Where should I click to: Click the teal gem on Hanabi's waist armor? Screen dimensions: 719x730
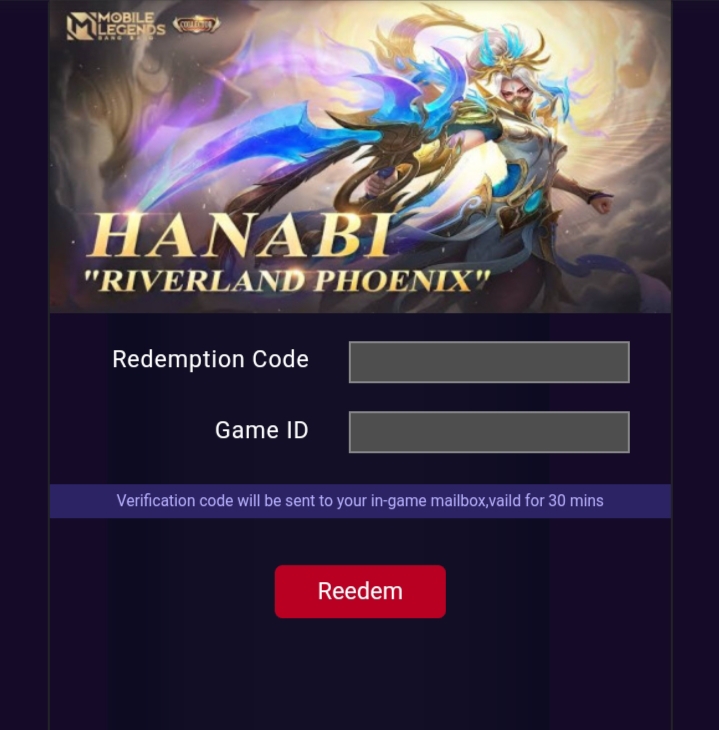(x=532, y=200)
